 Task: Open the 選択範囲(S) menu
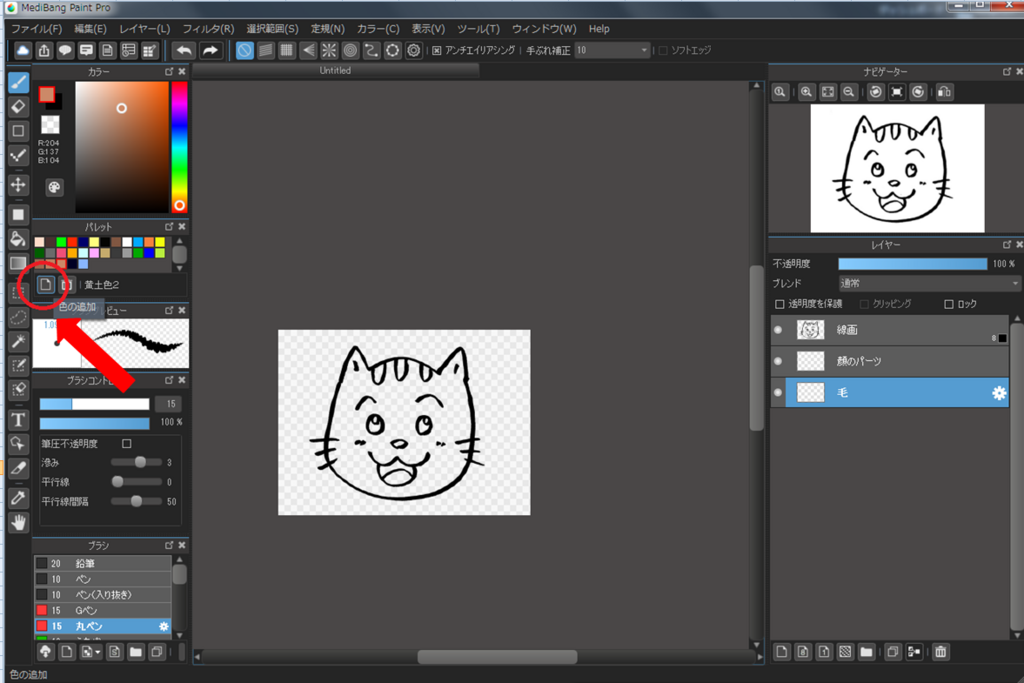coord(272,29)
